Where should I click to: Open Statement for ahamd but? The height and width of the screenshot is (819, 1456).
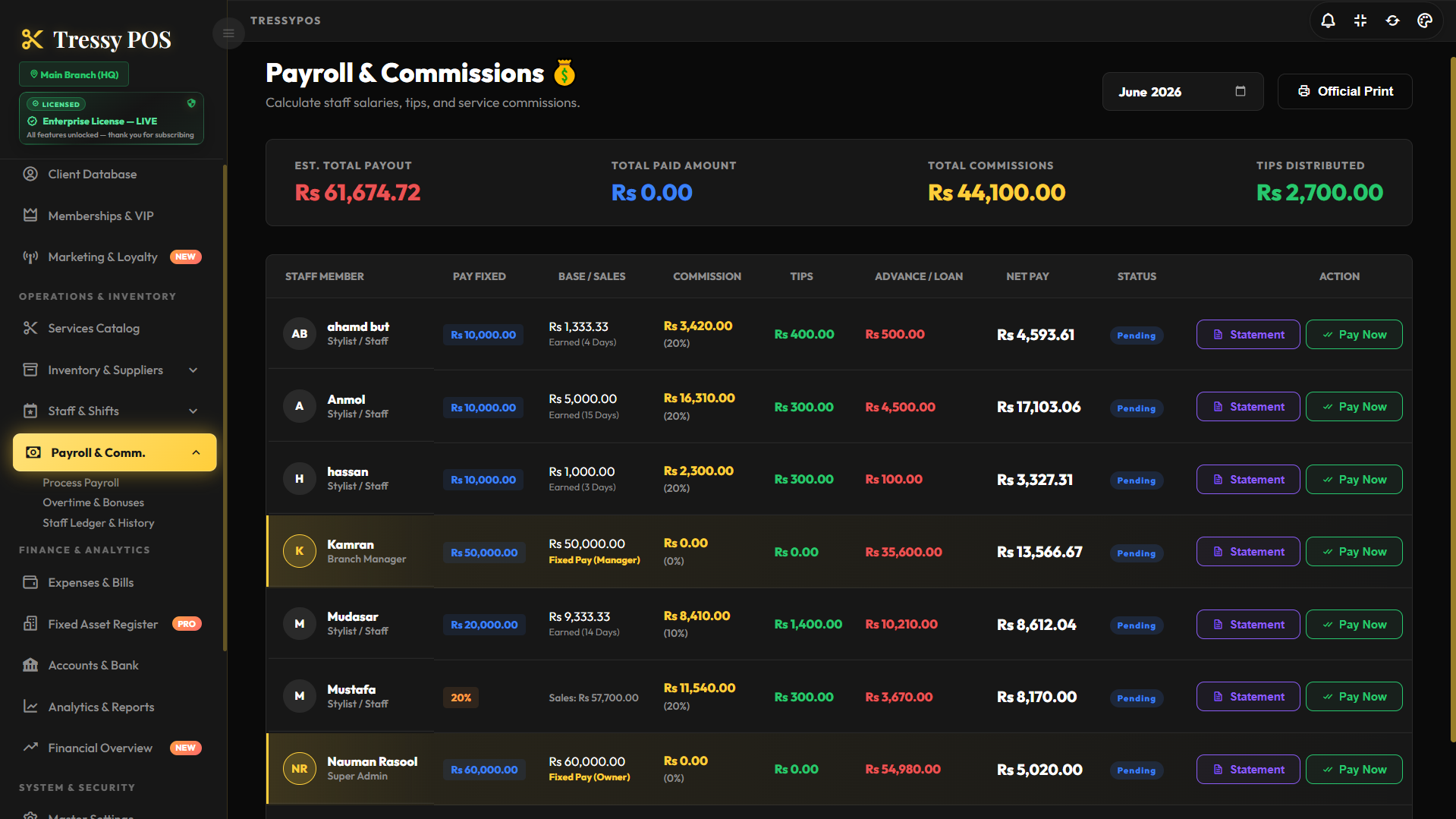pos(1248,335)
